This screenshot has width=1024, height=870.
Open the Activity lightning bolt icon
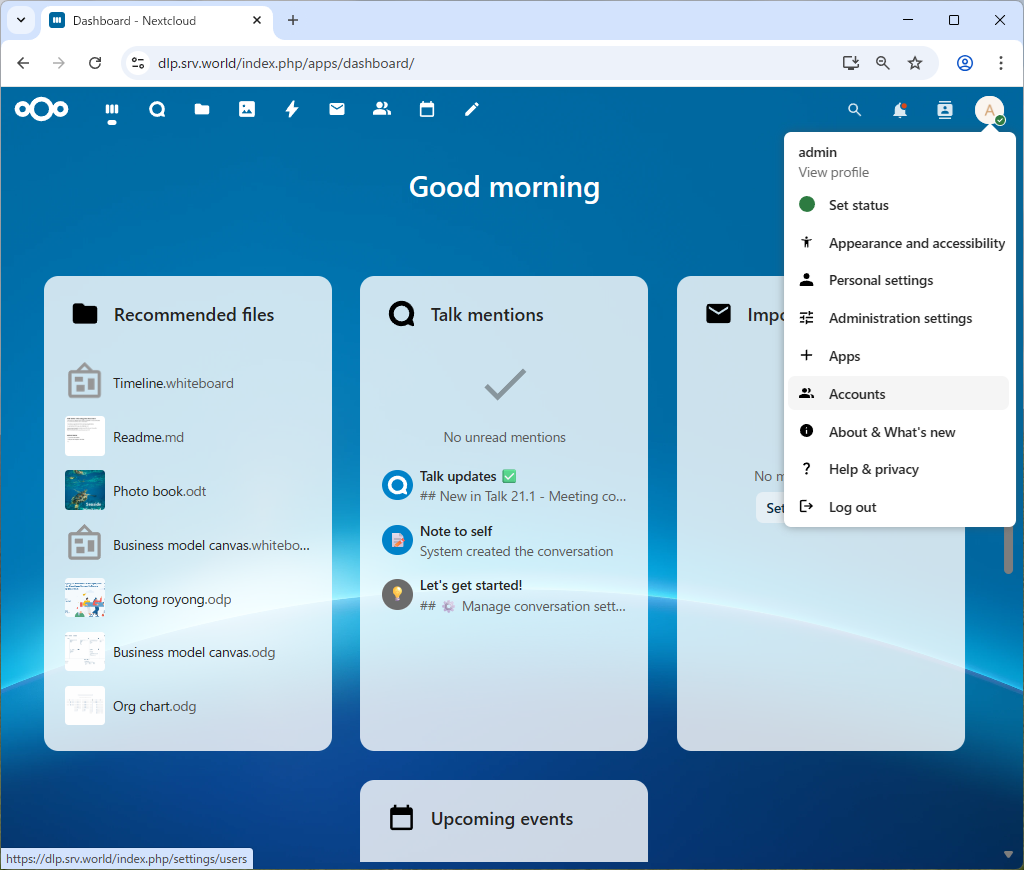(x=292, y=110)
